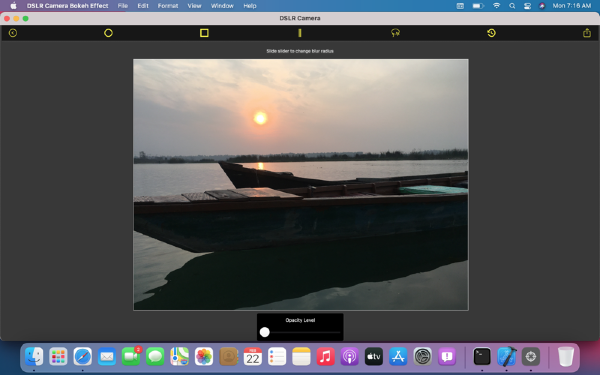Open Calendar from the Dock
The width and height of the screenshot is (600, 375).
253,357
